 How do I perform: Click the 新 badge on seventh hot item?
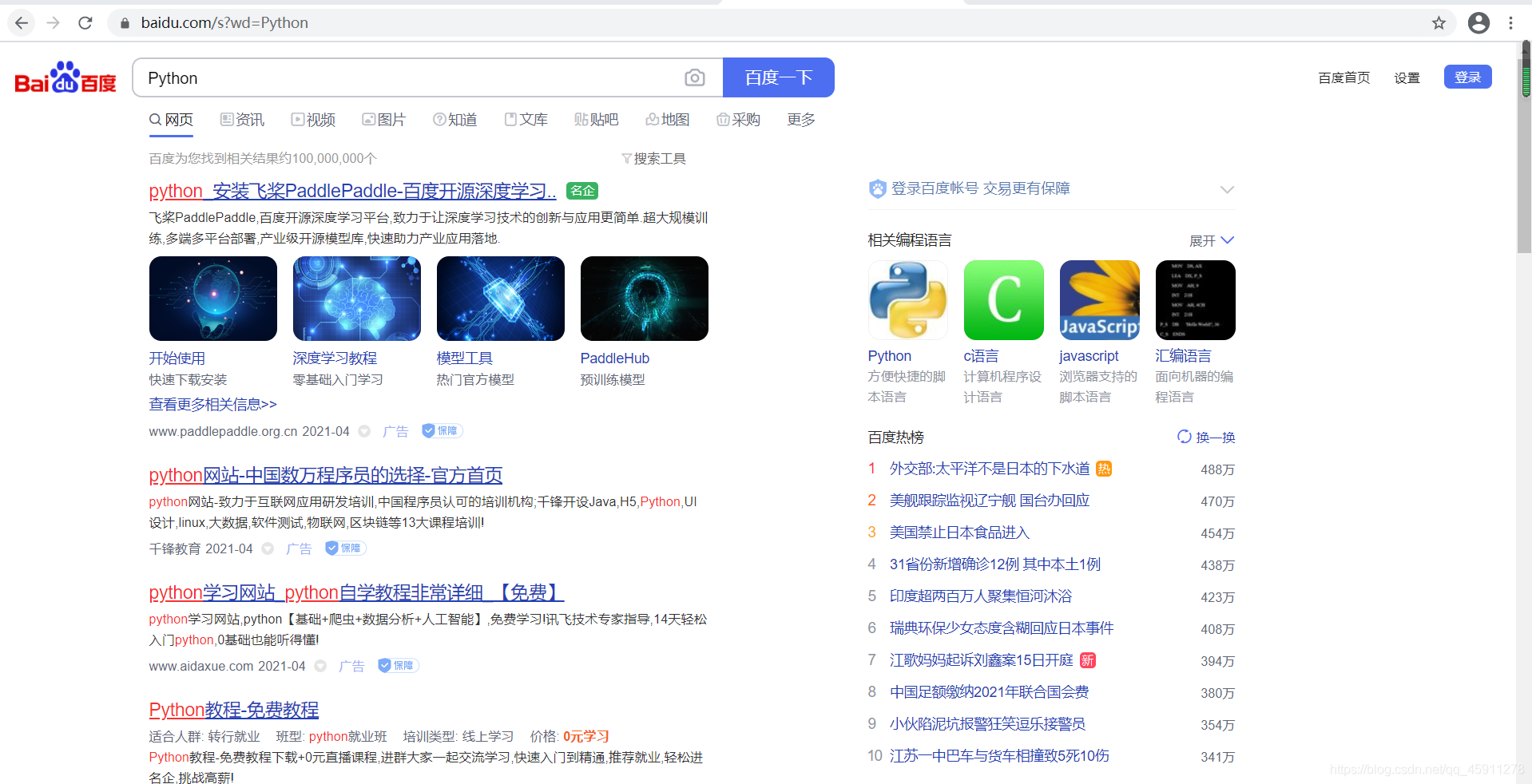(1088, 660)
